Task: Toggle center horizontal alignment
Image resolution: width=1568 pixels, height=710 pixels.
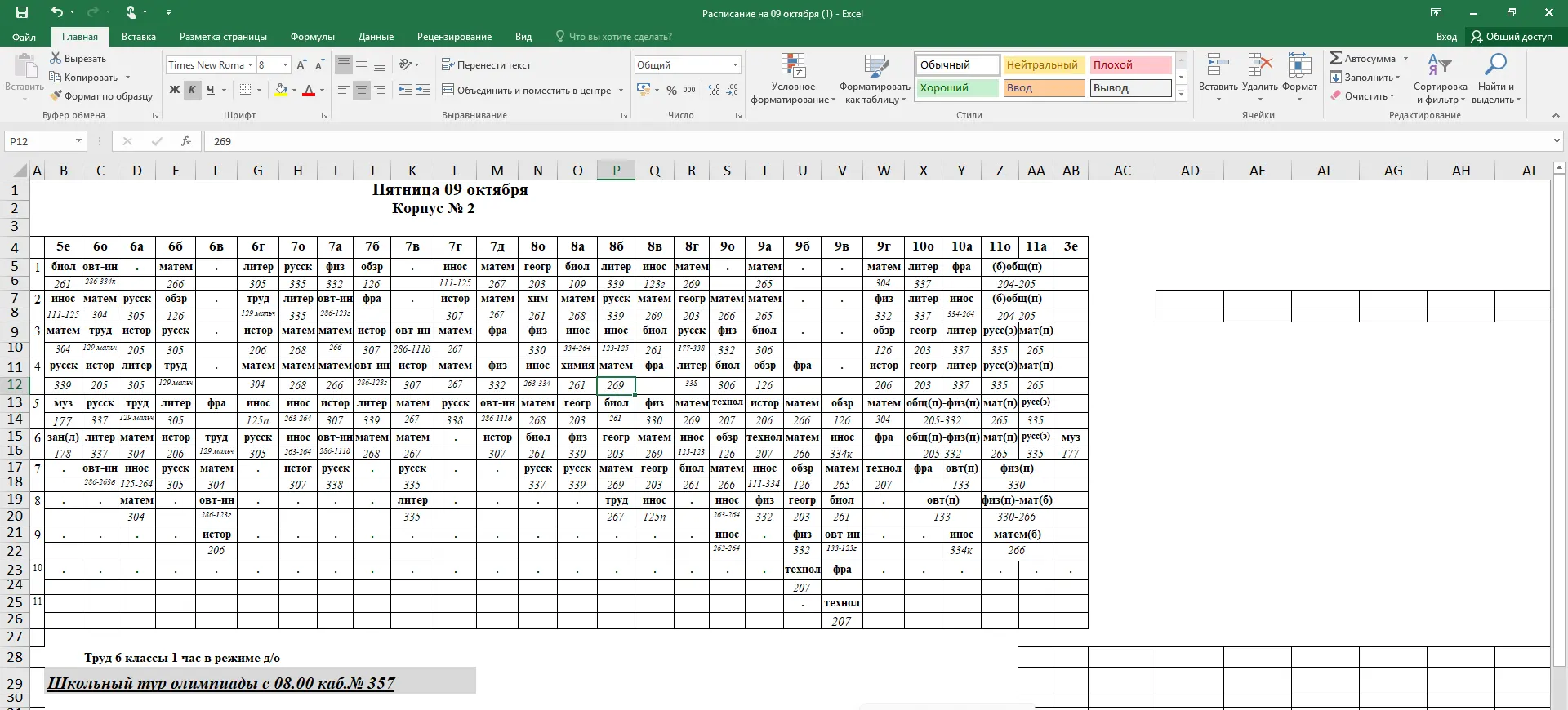Action: click(x=362, y=90)
